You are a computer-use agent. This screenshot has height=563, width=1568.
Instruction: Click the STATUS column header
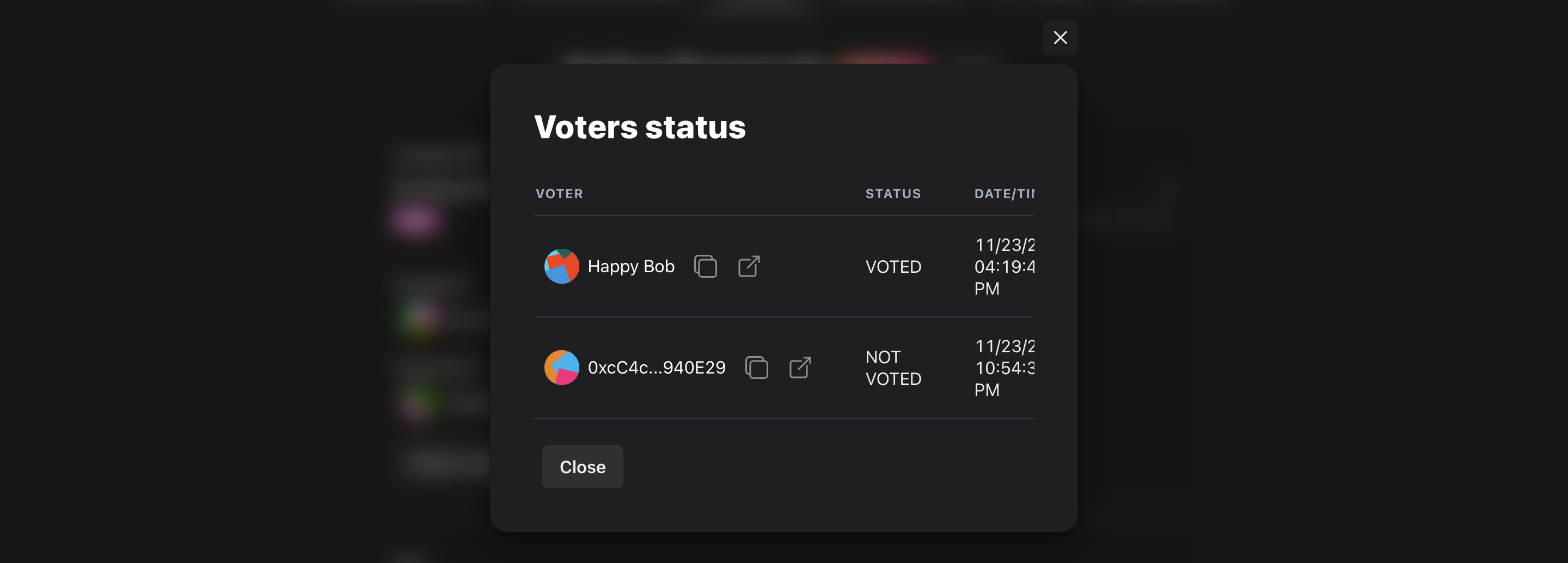coord(893,193)
